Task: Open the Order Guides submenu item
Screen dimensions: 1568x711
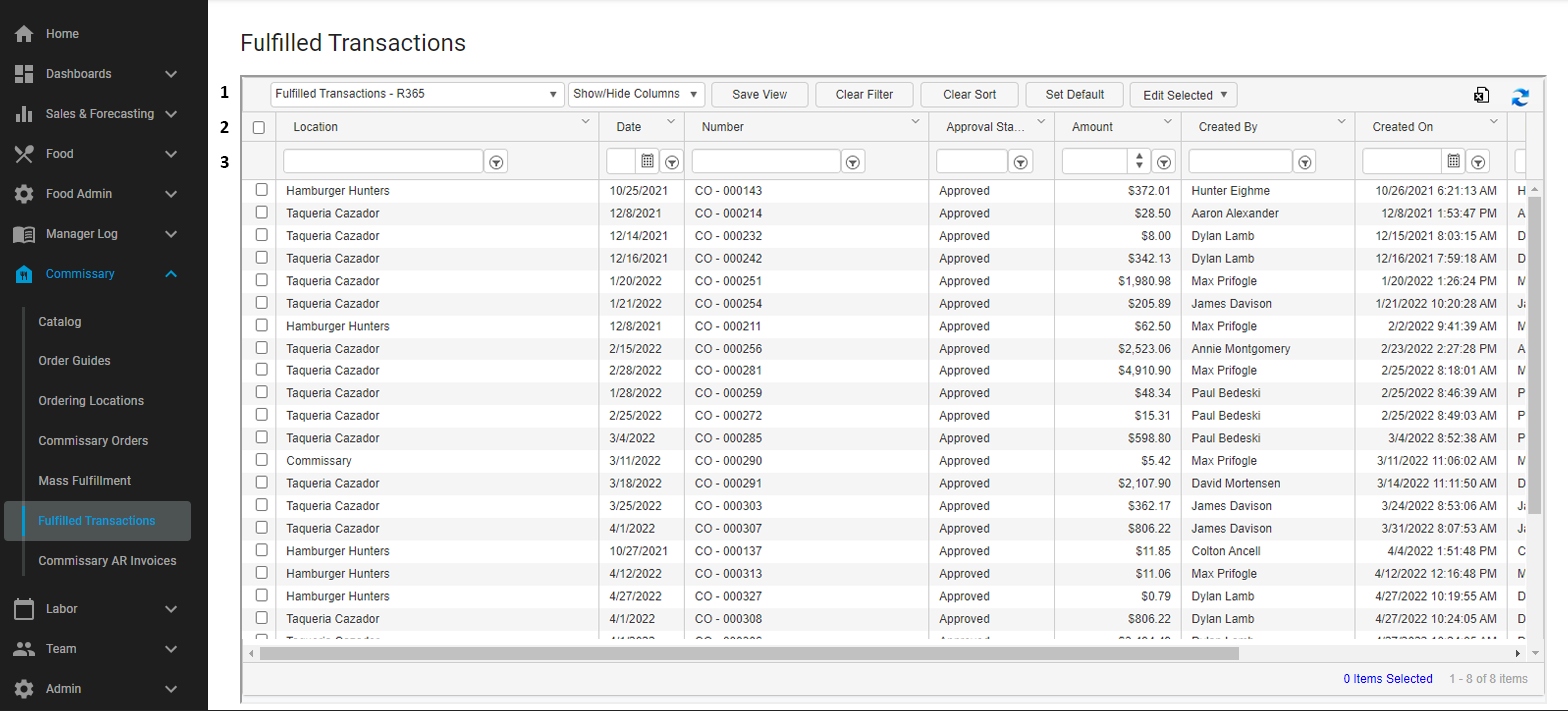Action: tap(74, 361)
